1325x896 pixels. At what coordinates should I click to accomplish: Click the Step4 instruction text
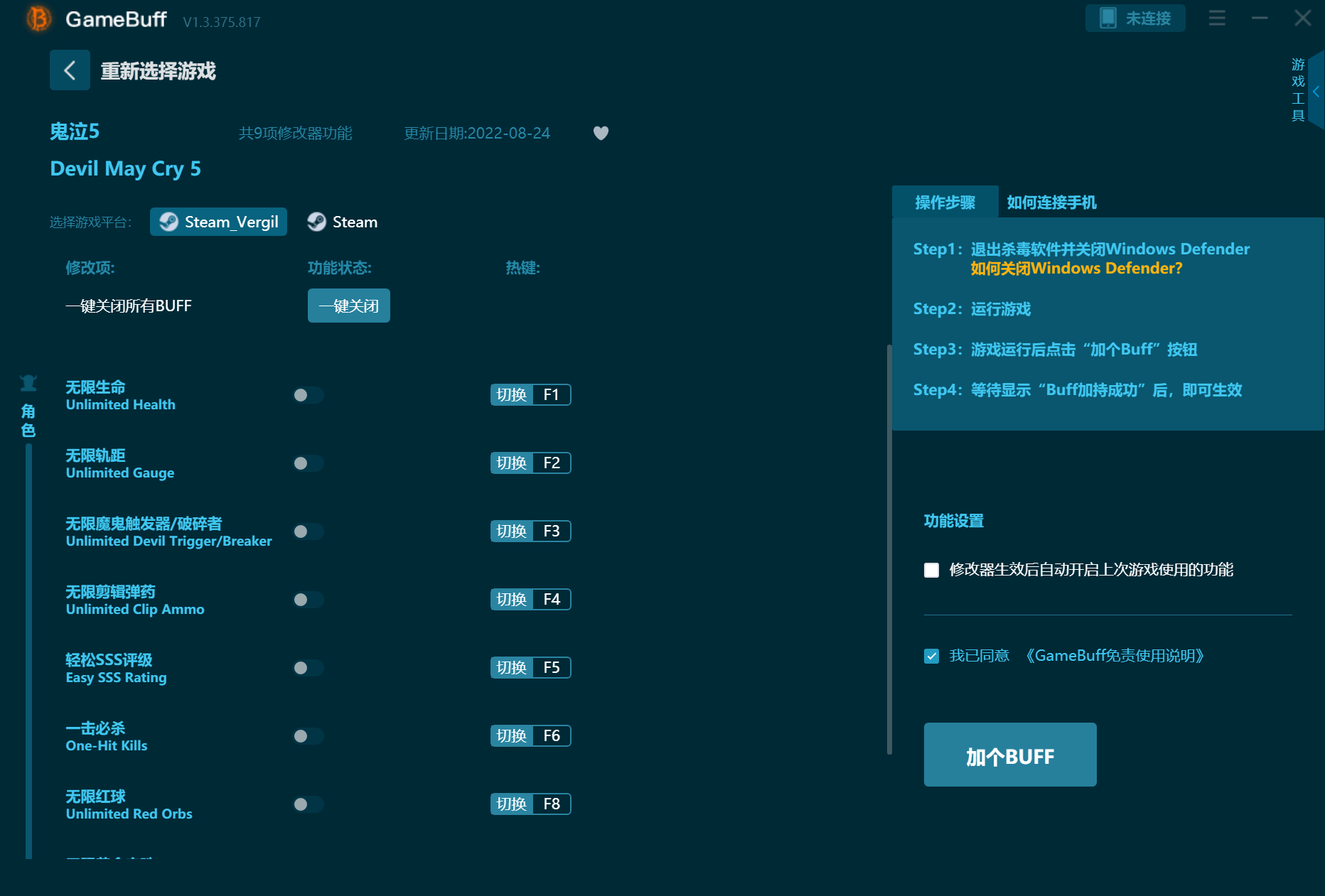[x=1077, y=390]
